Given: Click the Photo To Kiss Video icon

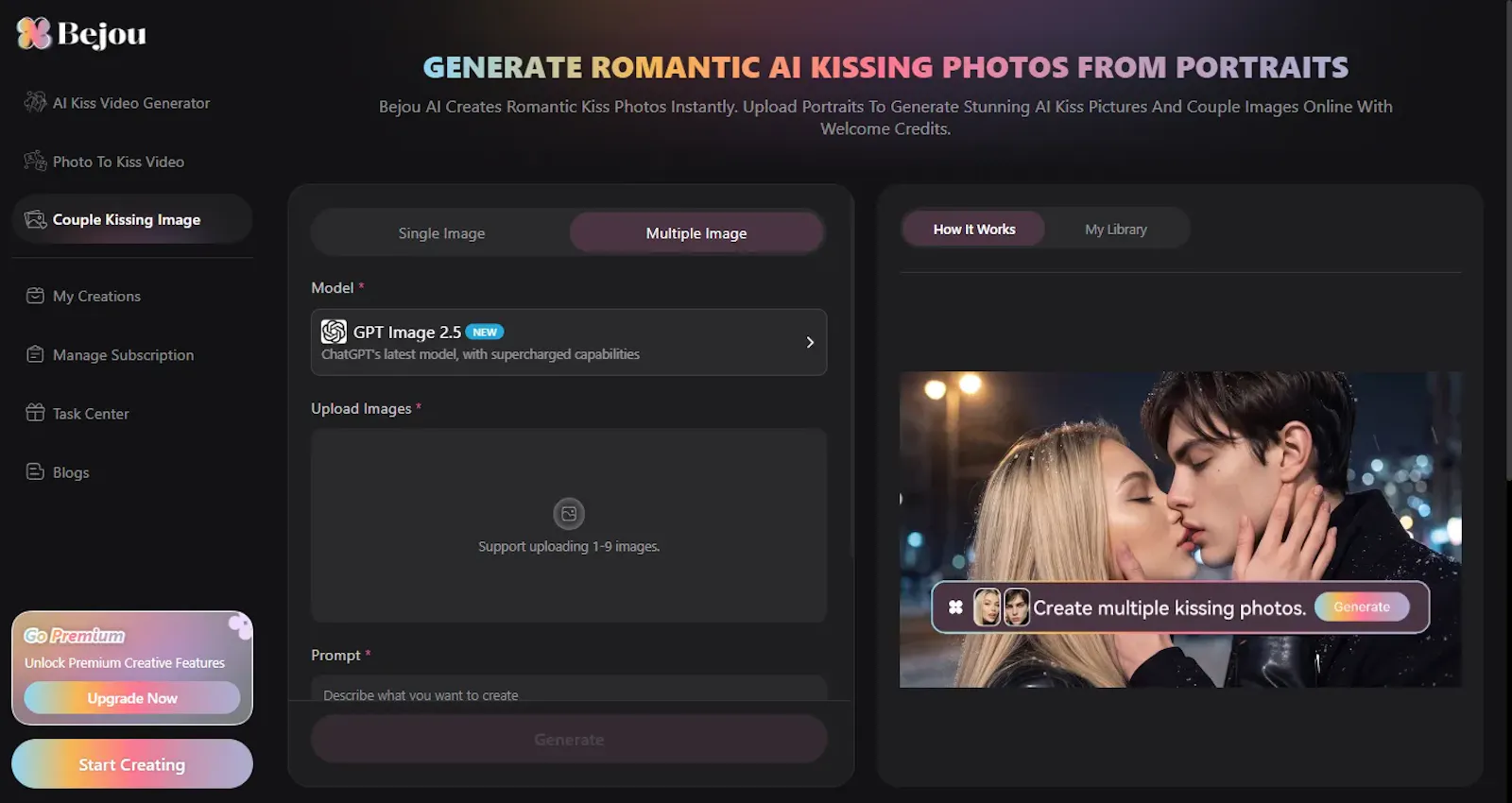Looking at the screenshot, I should (35, 161).
